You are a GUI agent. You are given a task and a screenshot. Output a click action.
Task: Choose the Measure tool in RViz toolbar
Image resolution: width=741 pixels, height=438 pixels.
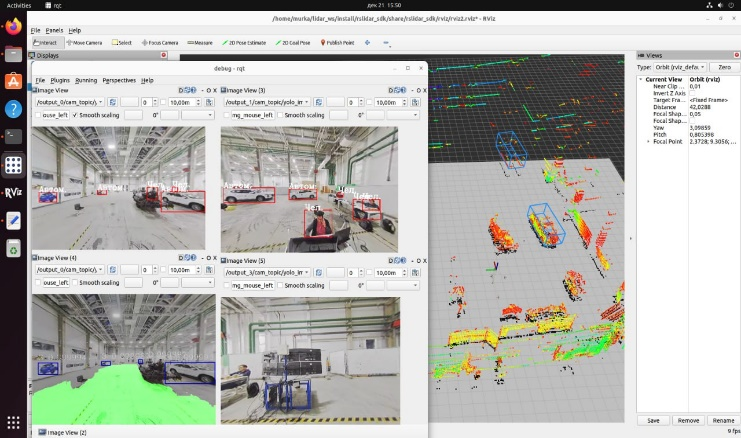pyautogui.click(x=200, y=43)
